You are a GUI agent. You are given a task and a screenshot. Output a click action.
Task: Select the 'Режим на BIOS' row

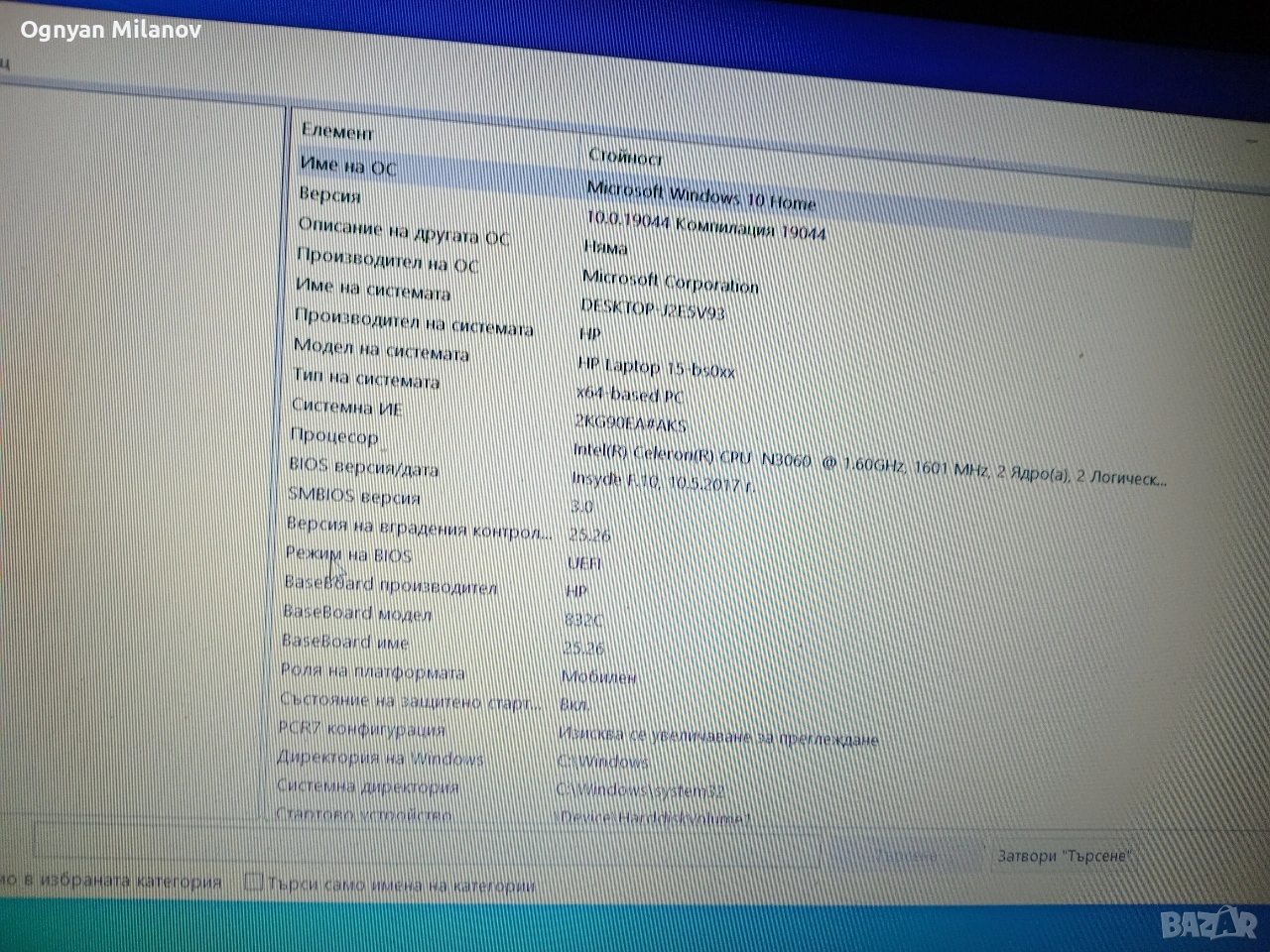(x=347, y=554)
